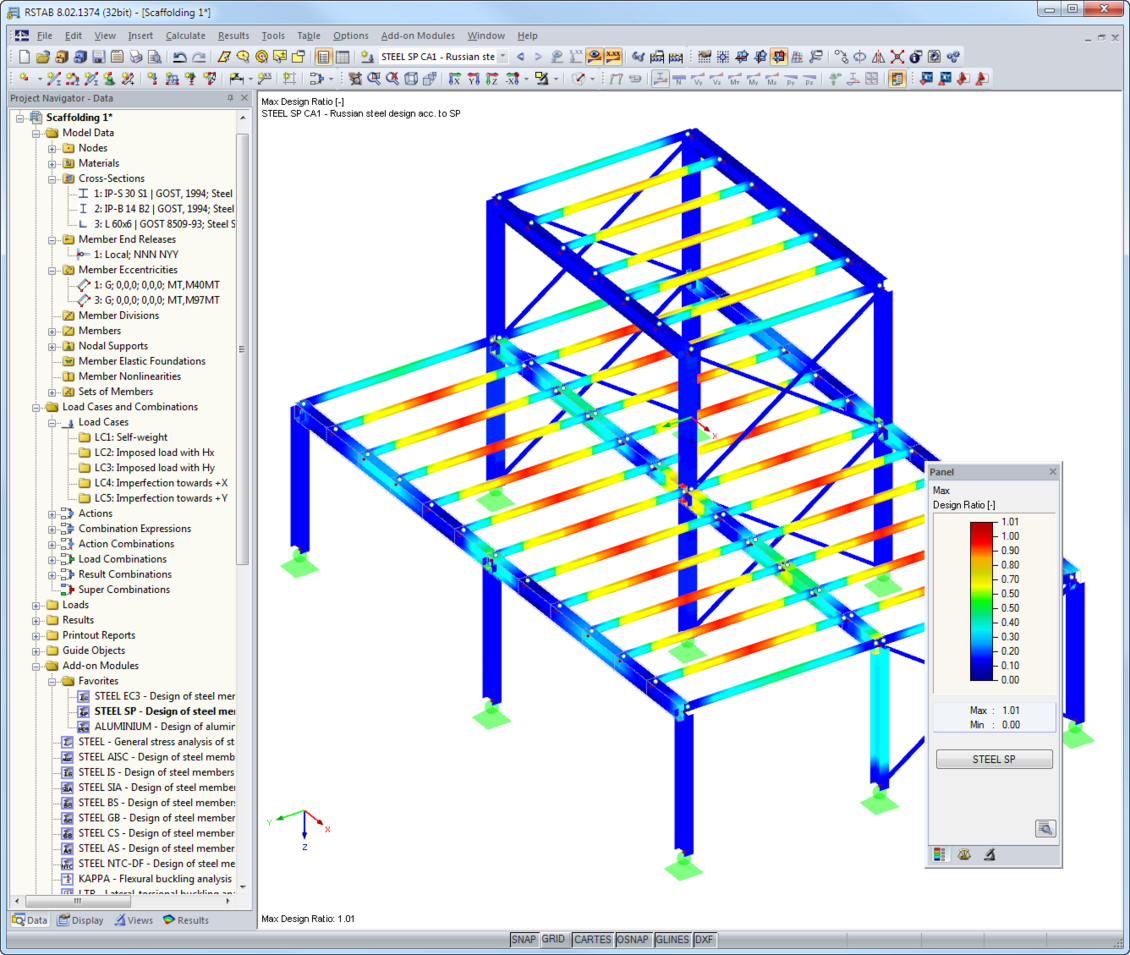Click the Print icon in toolbar

(135, 57)
